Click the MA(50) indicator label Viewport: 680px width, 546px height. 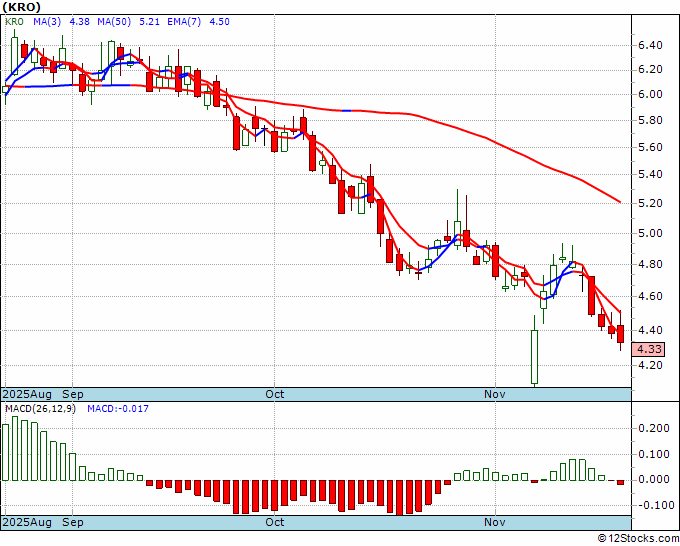pos(114,22)
